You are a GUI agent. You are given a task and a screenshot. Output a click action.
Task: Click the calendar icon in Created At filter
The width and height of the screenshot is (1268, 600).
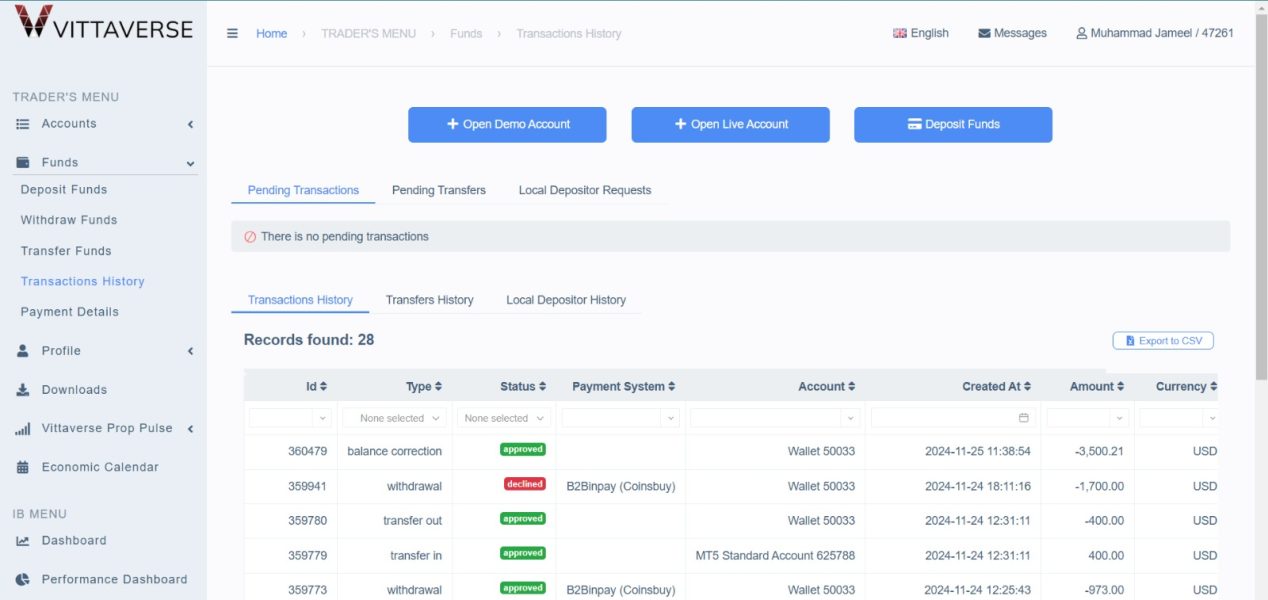tap(1023, 418)
